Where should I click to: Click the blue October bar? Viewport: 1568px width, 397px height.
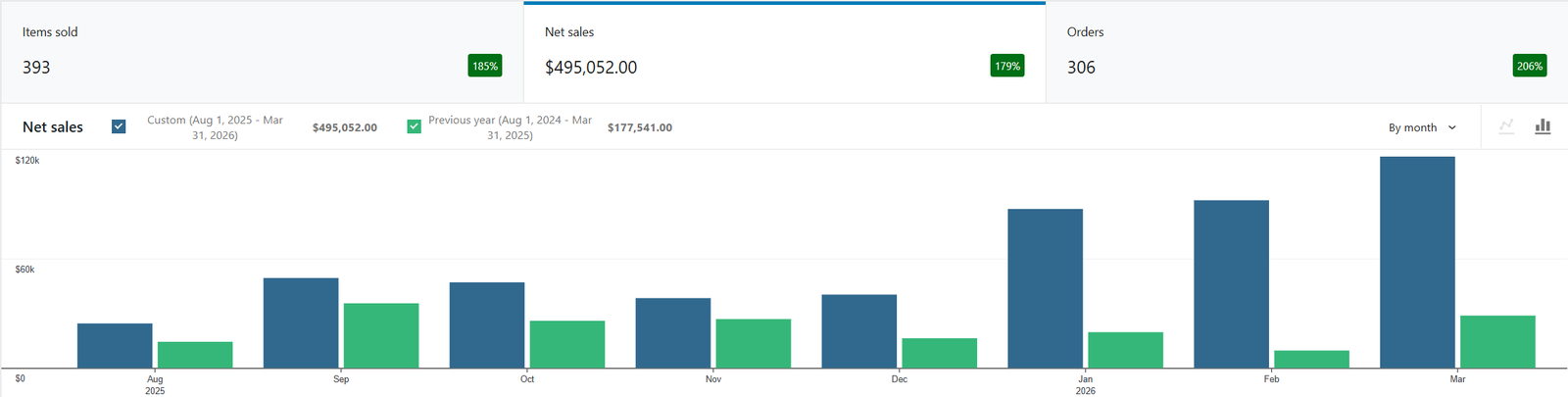coord(487,325)
